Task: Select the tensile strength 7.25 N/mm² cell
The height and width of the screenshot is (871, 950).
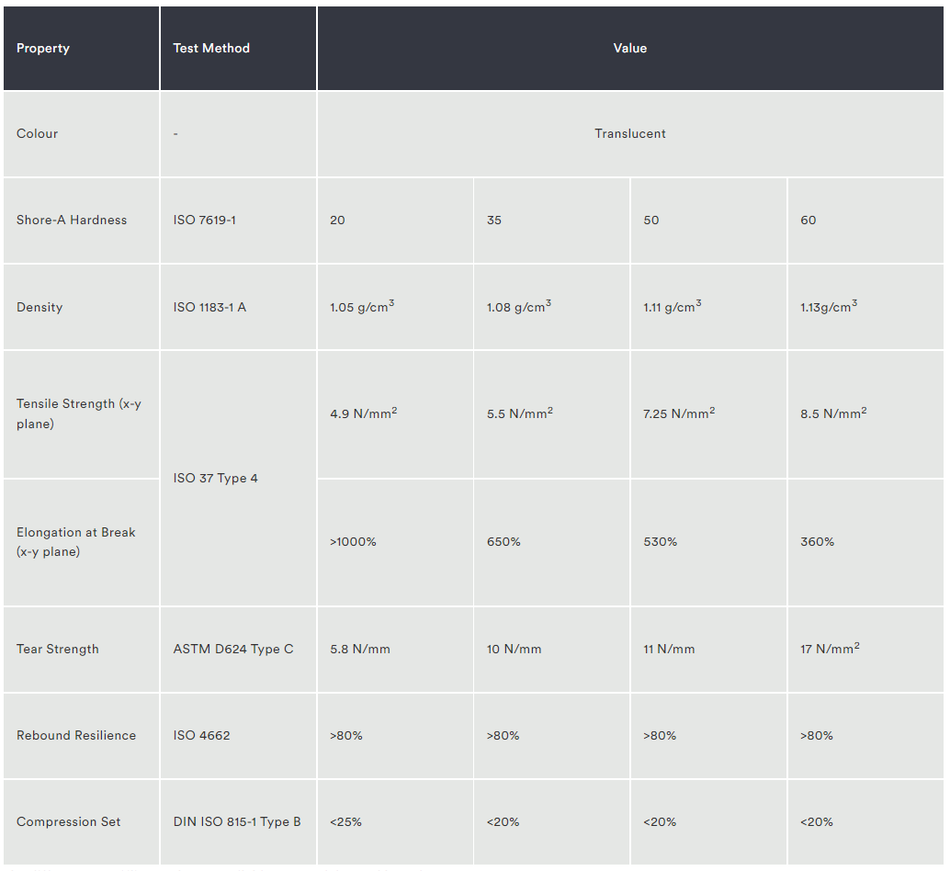Action: coord(708,414)
